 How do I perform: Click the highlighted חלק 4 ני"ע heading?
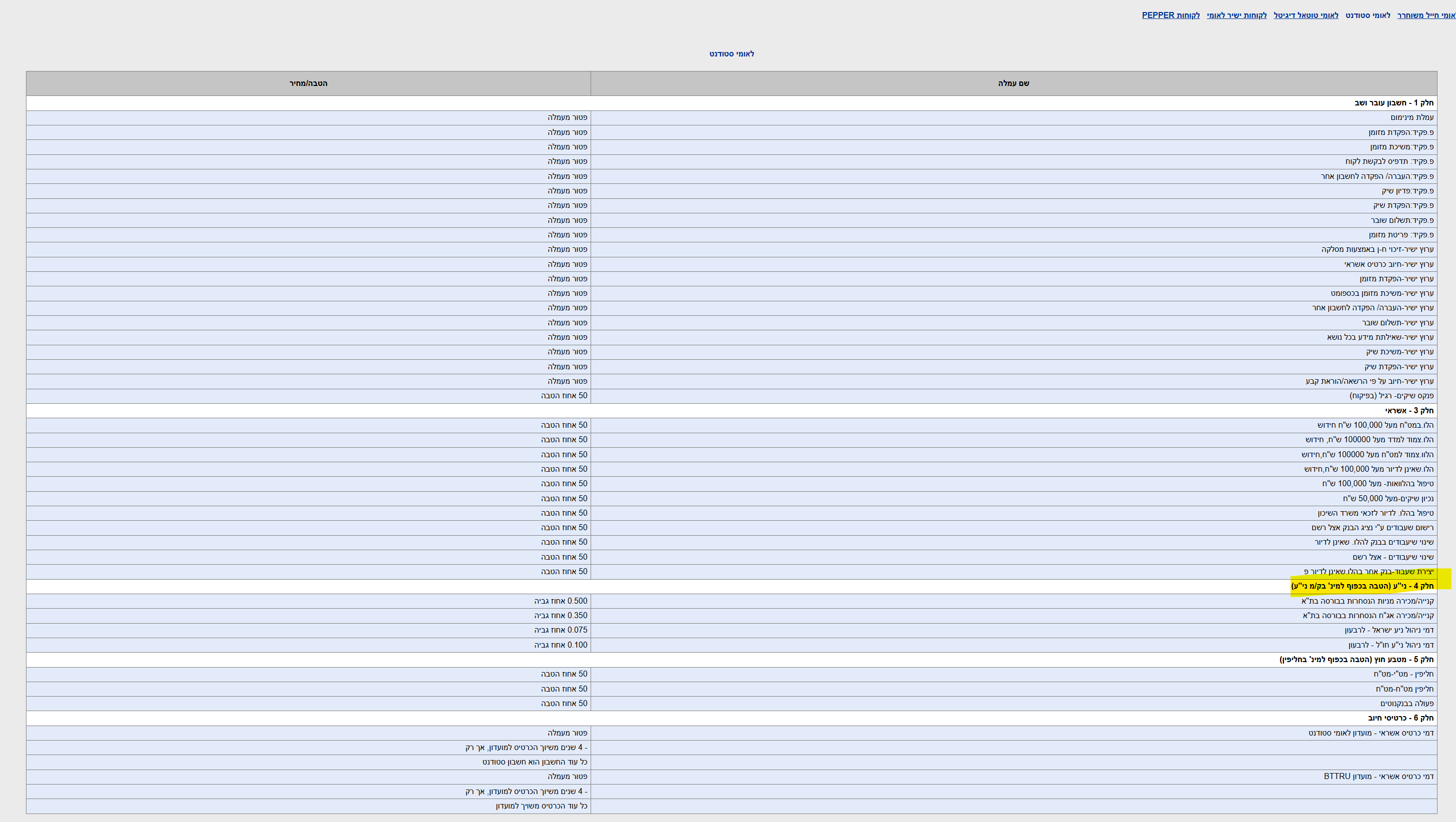click(1362, 586)
